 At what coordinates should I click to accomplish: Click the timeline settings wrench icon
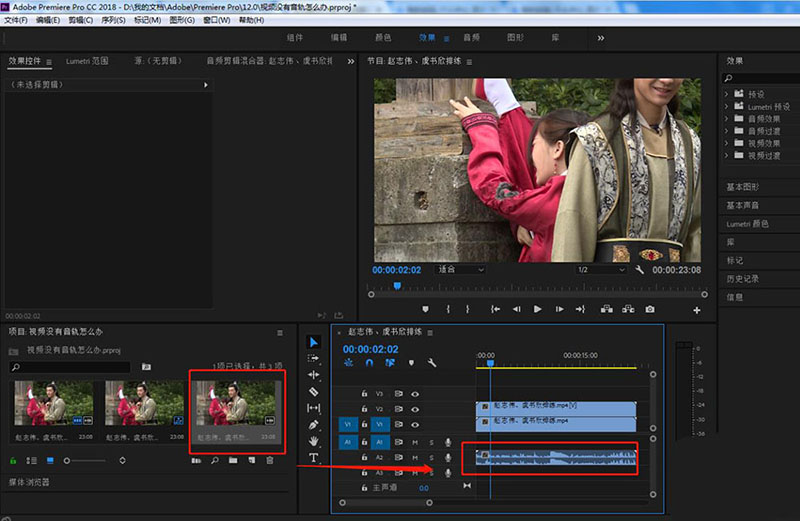(x=432, y=363)
